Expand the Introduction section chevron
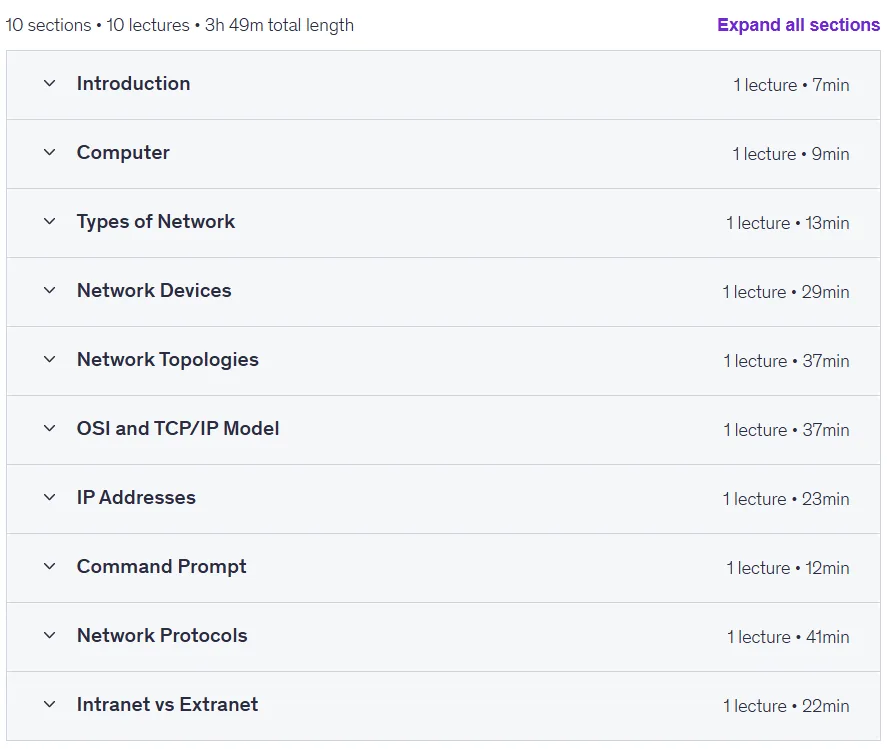This screenshot has height=749, width=887. [x=50, y=84]
